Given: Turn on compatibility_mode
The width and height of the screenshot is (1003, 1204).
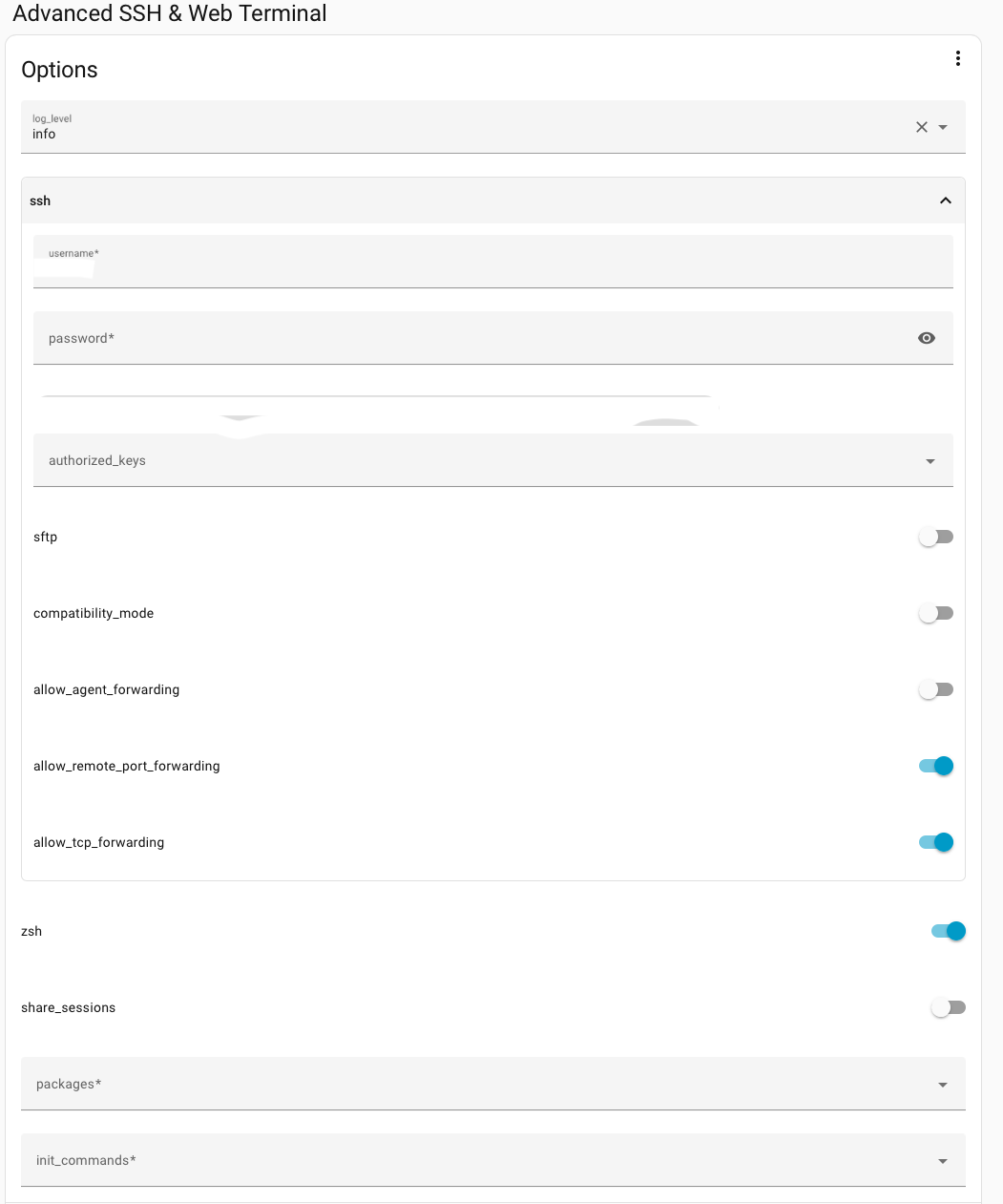Looking at the screenshot, I should 935,613.
